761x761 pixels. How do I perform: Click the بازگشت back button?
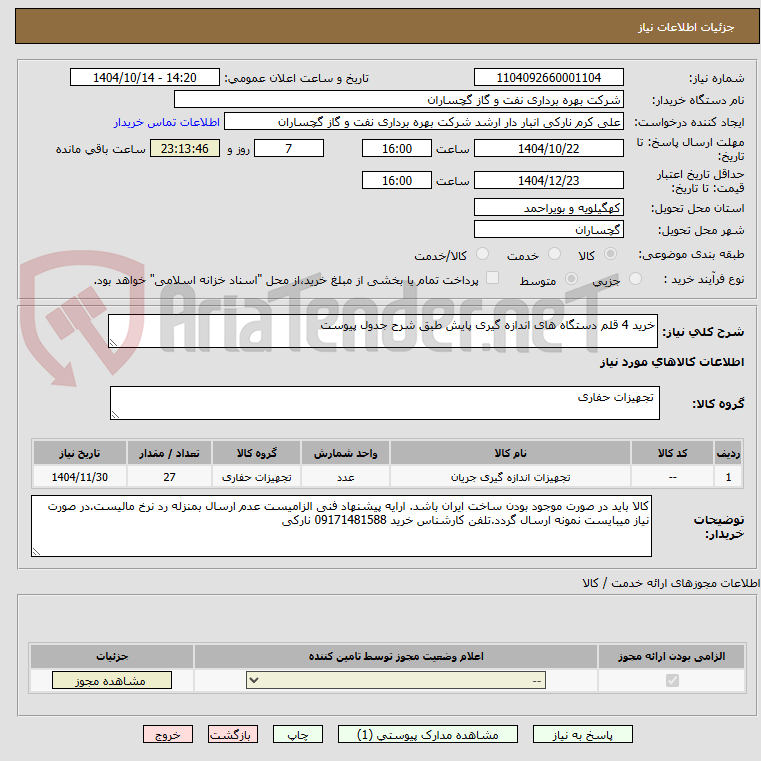232,735
